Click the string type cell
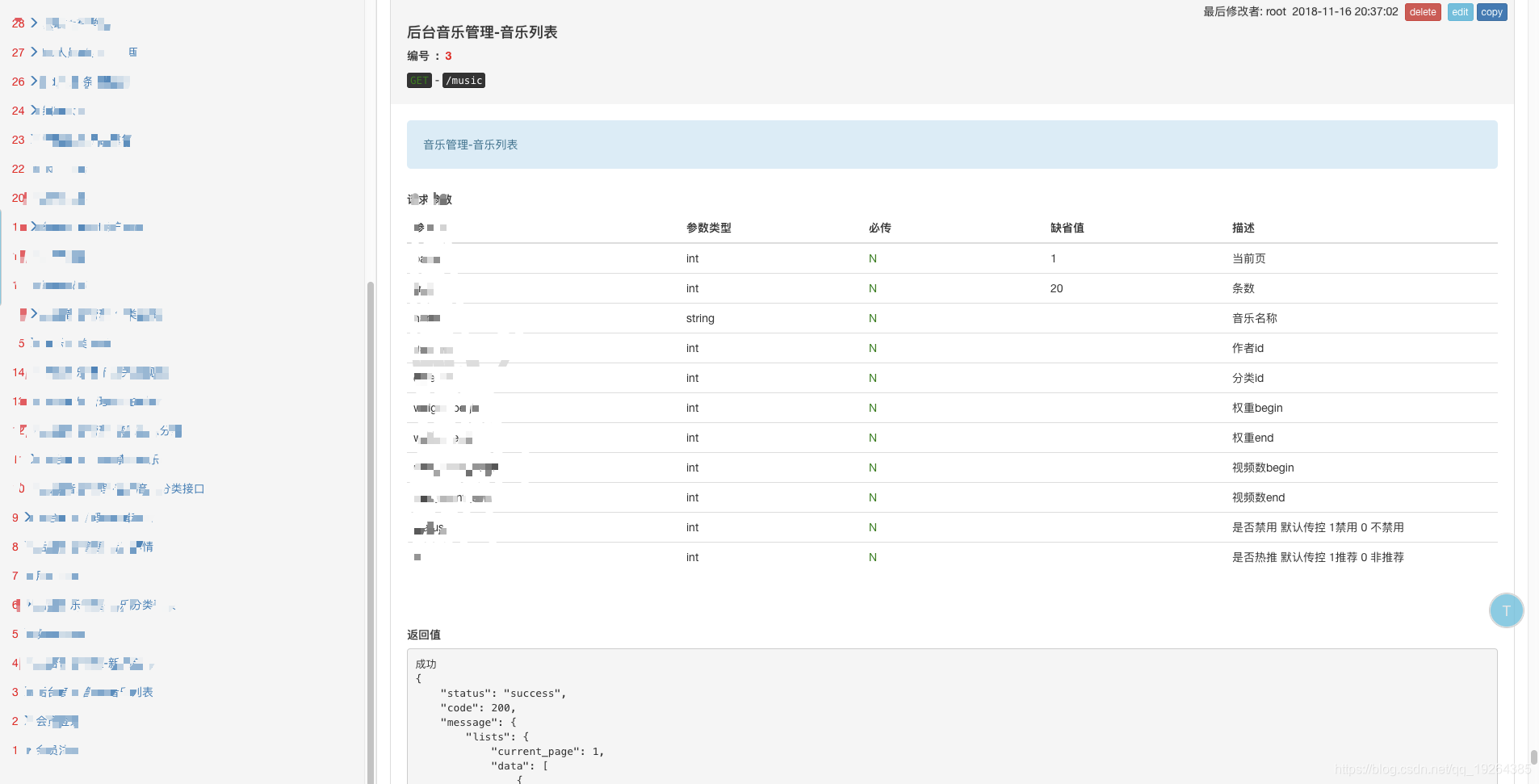The image size is (1539, 784). [x=700, y=318]
